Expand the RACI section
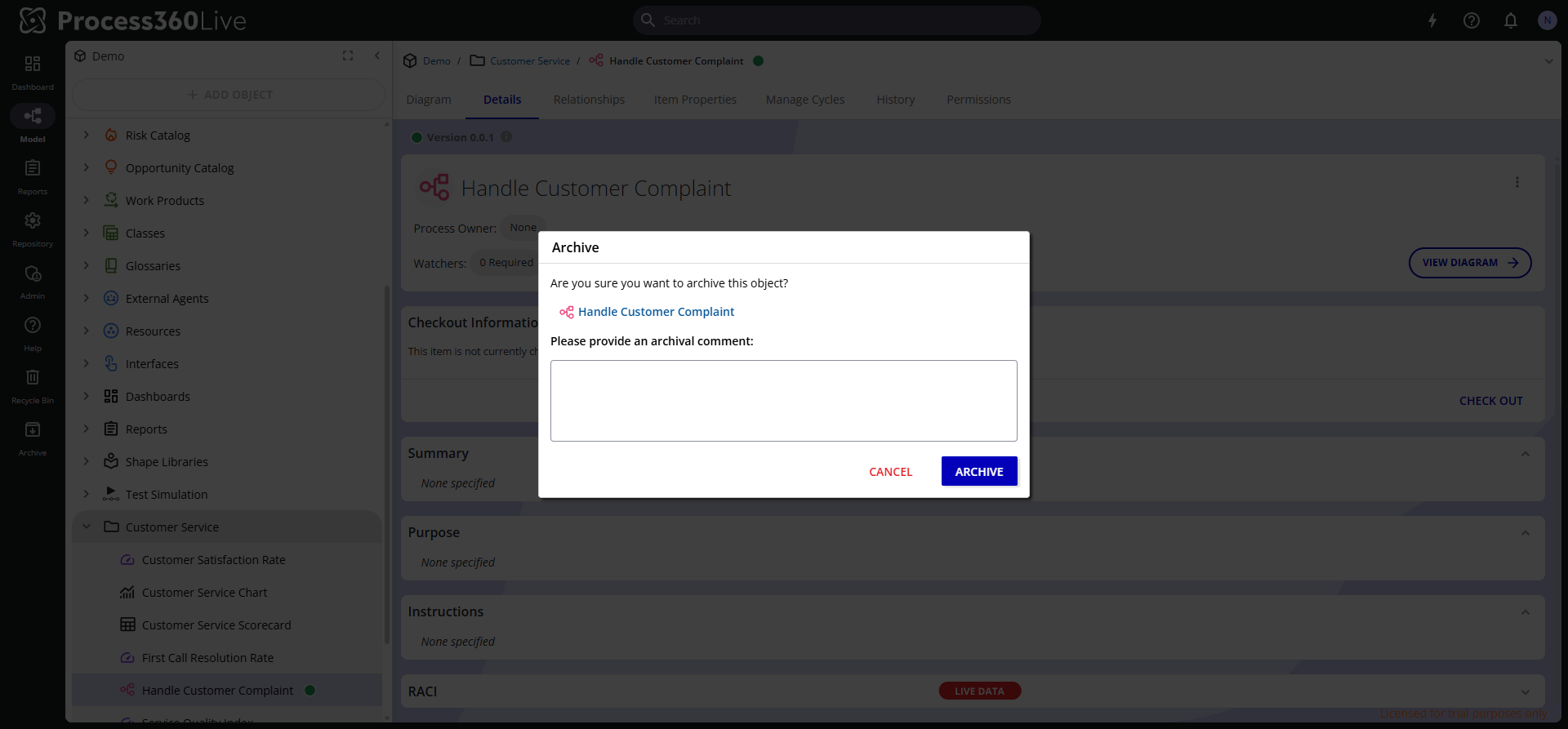The height and width of the screenshot is (729, 1568). (x=1525, y=692)
